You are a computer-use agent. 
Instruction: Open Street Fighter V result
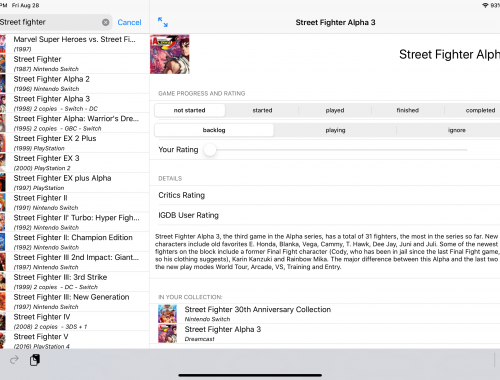(75, 340)
